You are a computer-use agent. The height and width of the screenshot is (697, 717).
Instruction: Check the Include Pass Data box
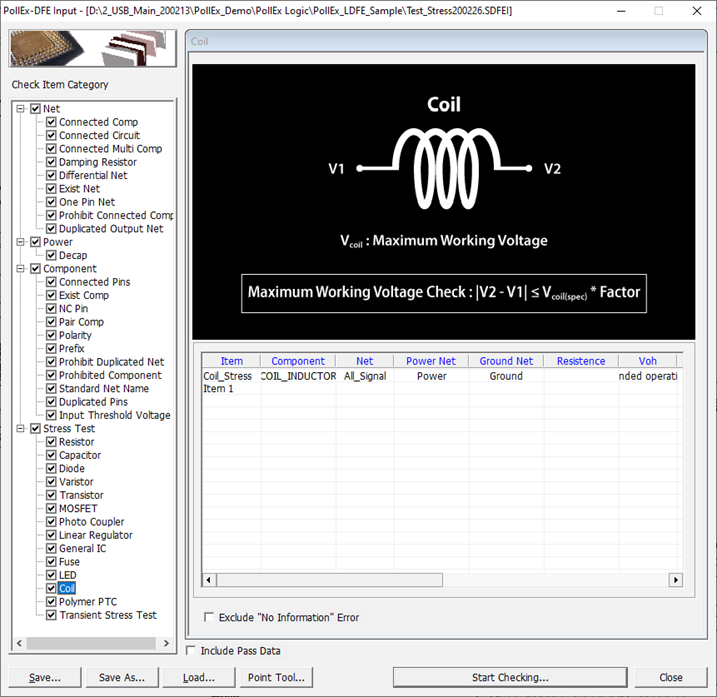[x=192, y=651]
